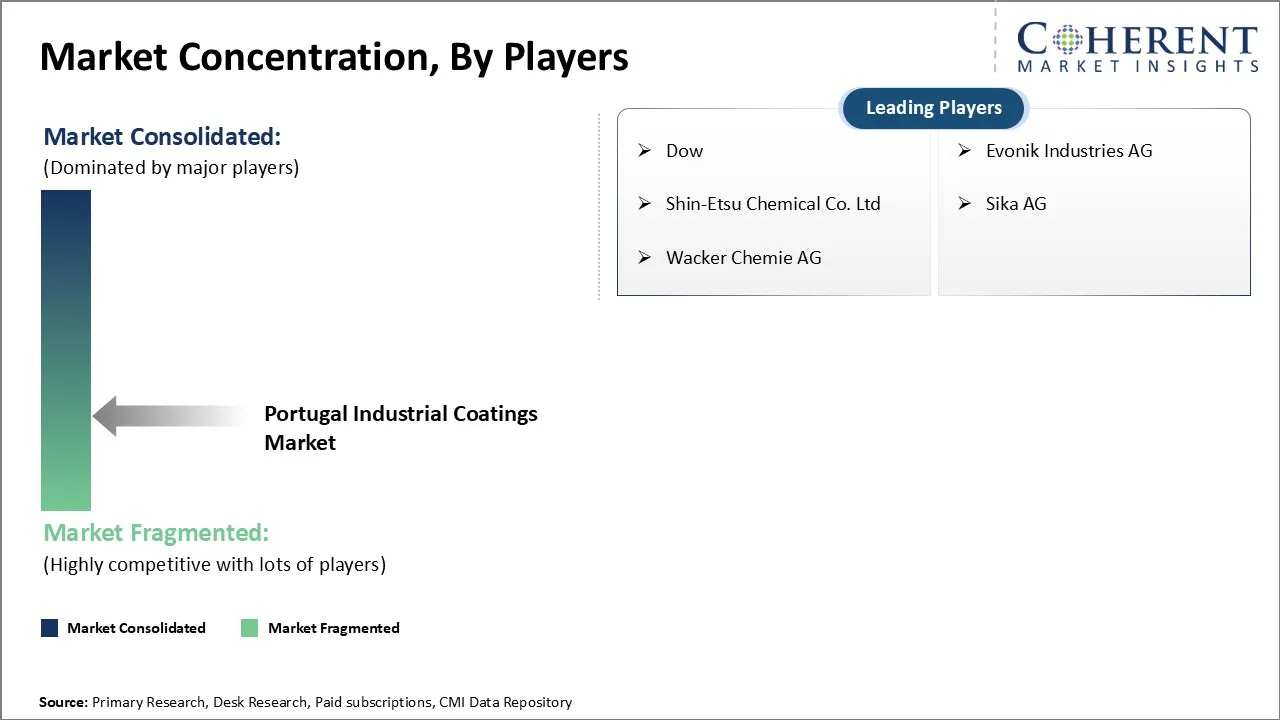1280x720 pixels.
Task: Select Shin-Etsu Chemical Co. Ltd entry
Action: [x=773, y=204]
